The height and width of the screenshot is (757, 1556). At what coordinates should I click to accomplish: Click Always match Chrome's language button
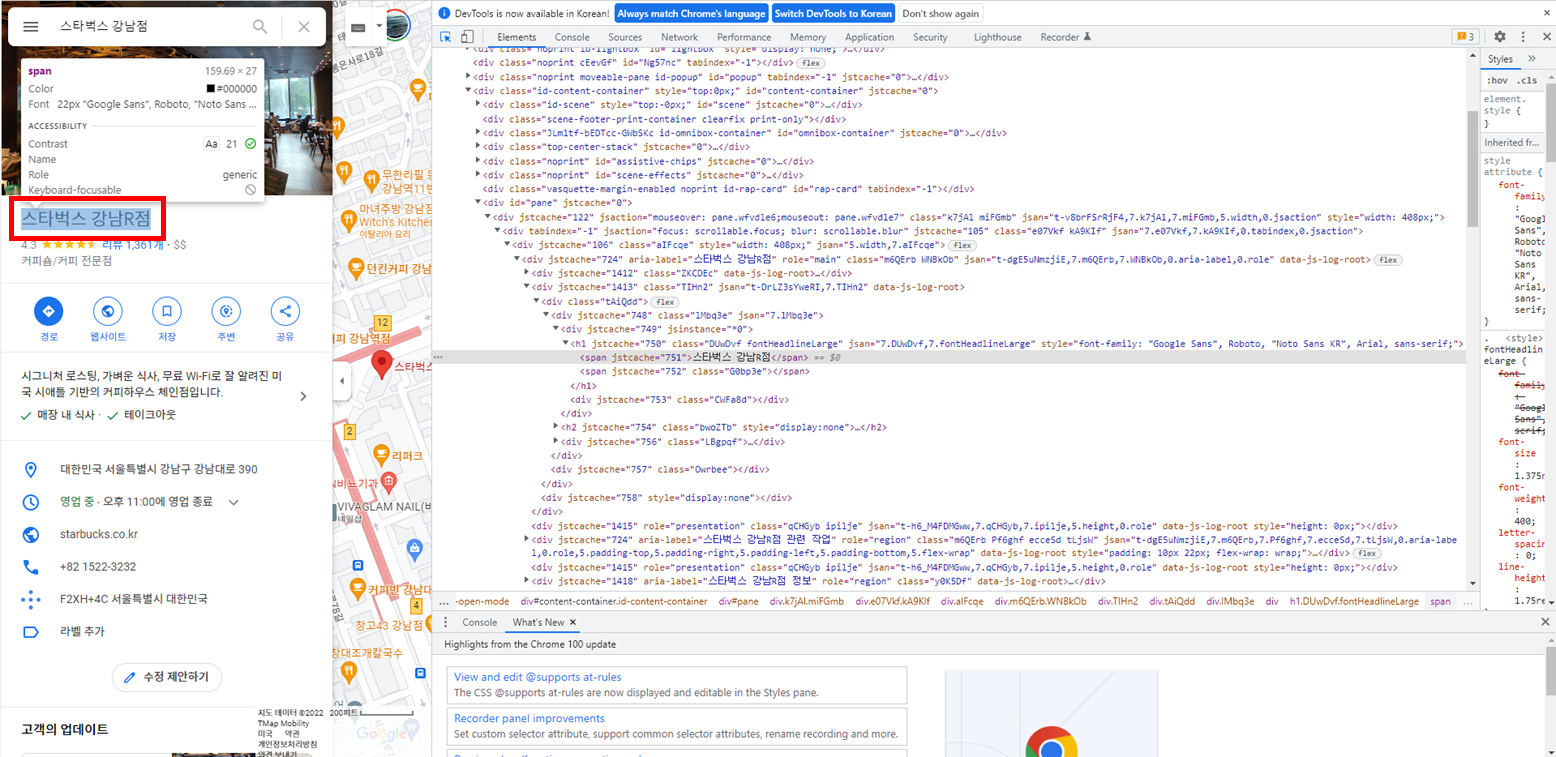click(691, 14)
